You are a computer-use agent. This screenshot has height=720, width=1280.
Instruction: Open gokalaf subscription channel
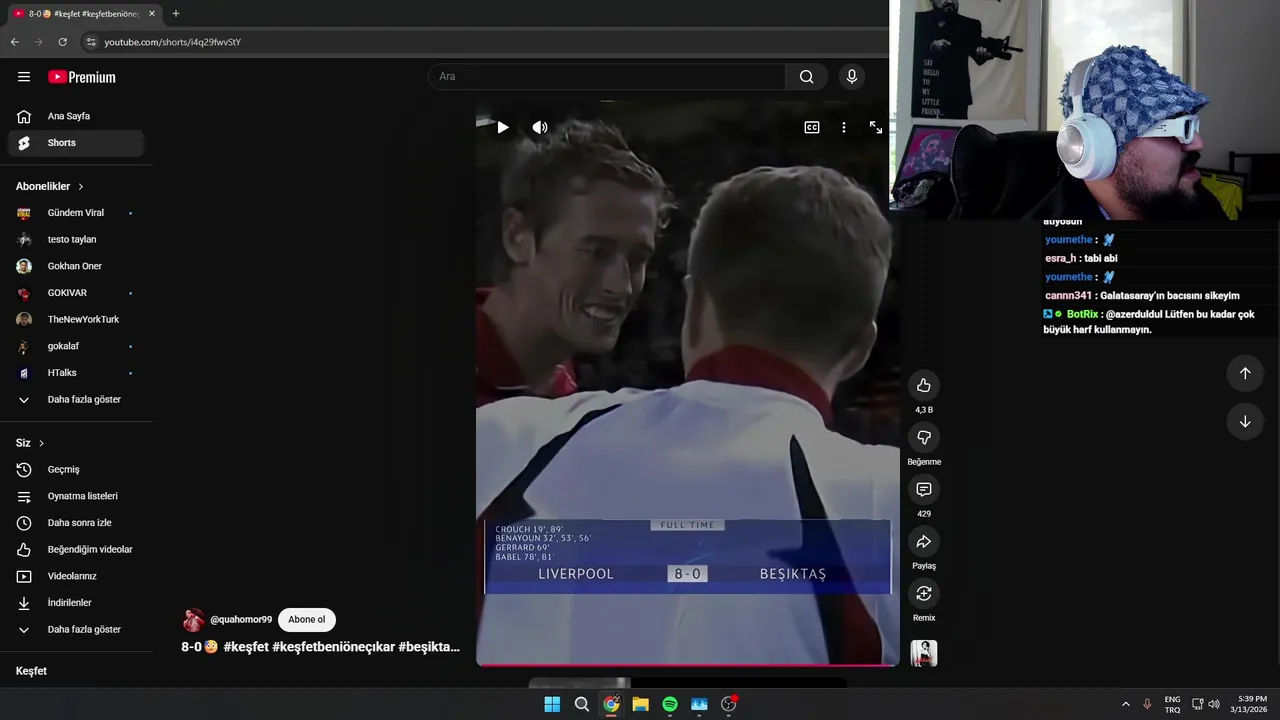pyautogui.click(x=76, y=346)
